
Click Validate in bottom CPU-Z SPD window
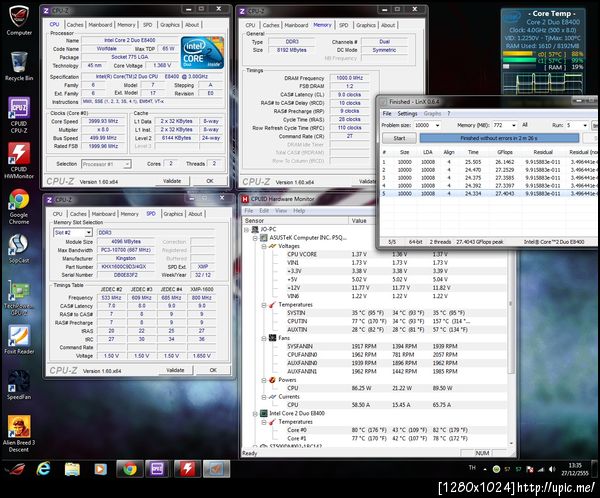point(175,370)
